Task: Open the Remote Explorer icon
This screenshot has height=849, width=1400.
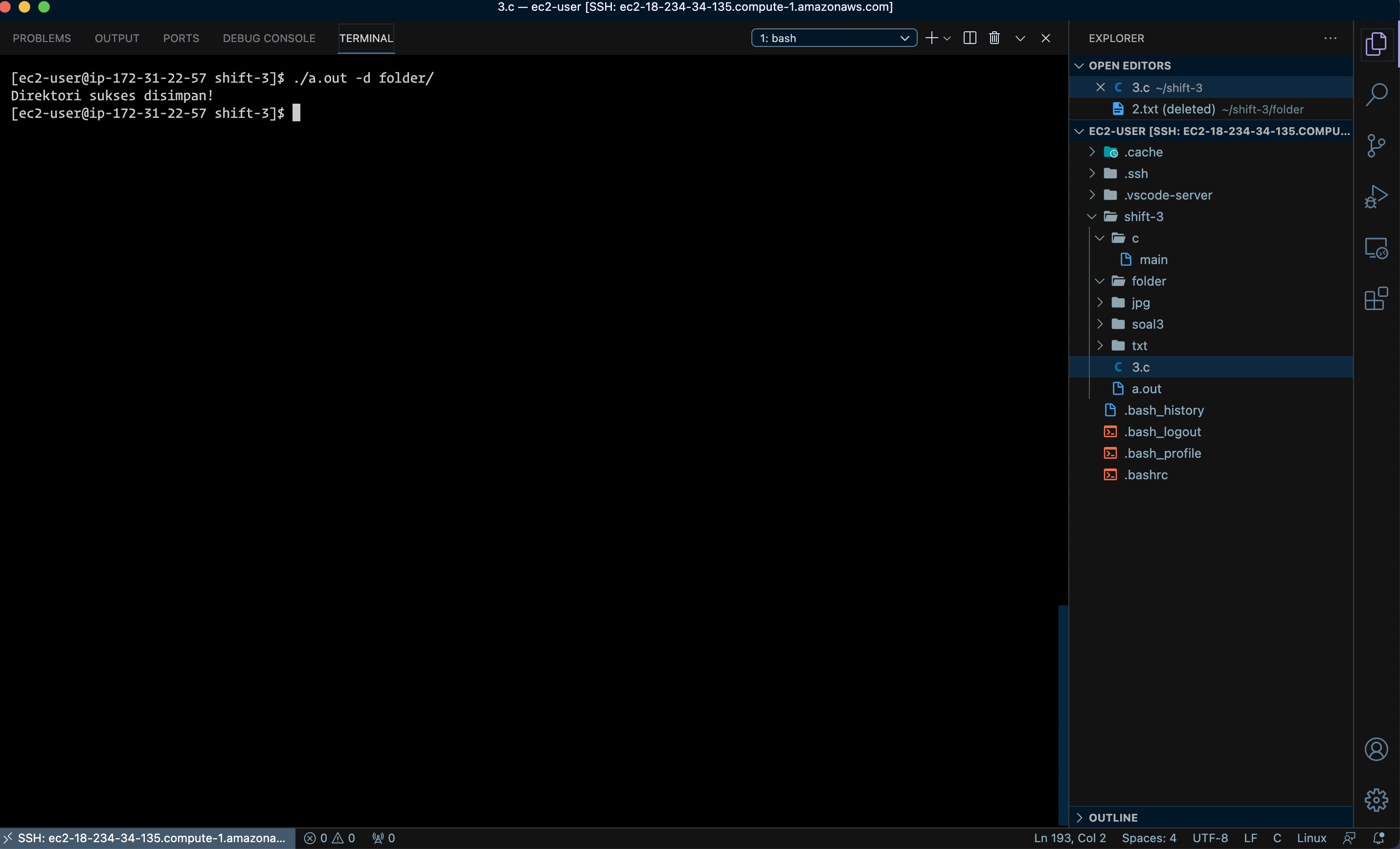Action: tap(1376, 247)
